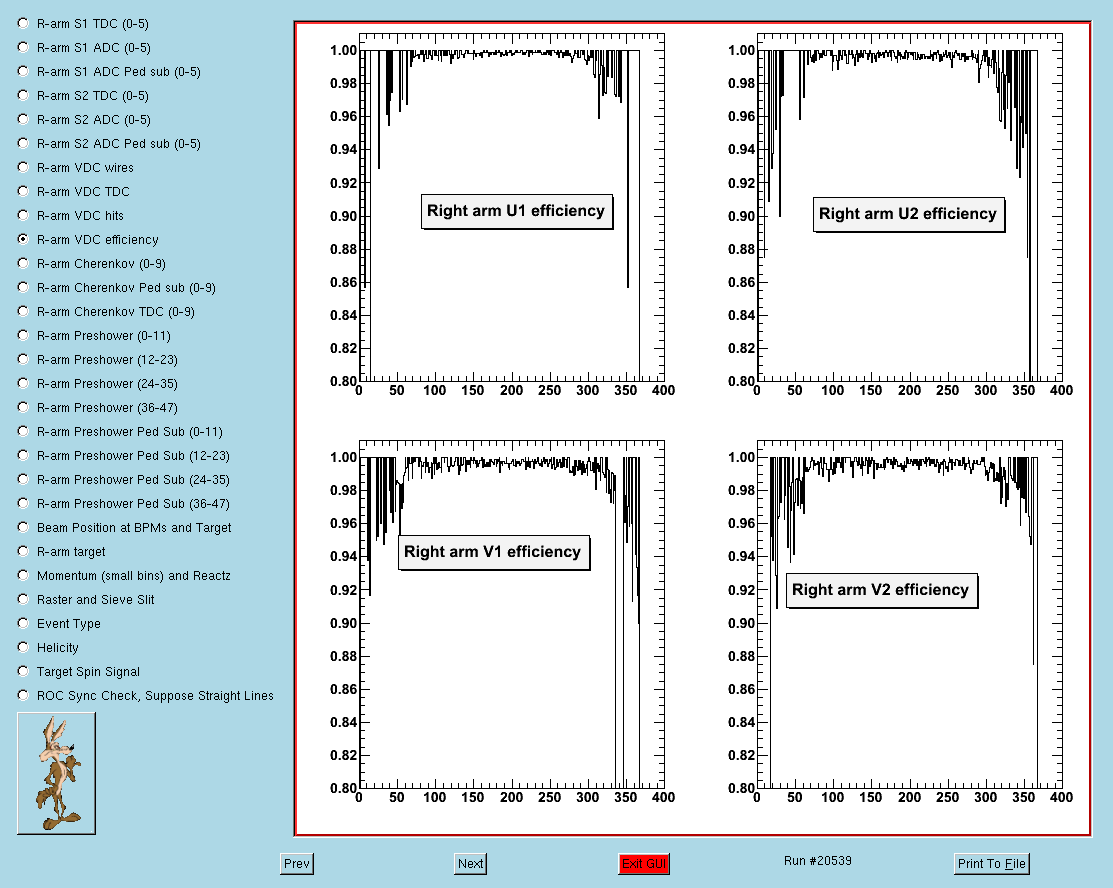Choose Momentum (small bins) and Reactz
The height and width of the screenshot is (888, 1113).
pyautogui.click(x=23, y=575)
